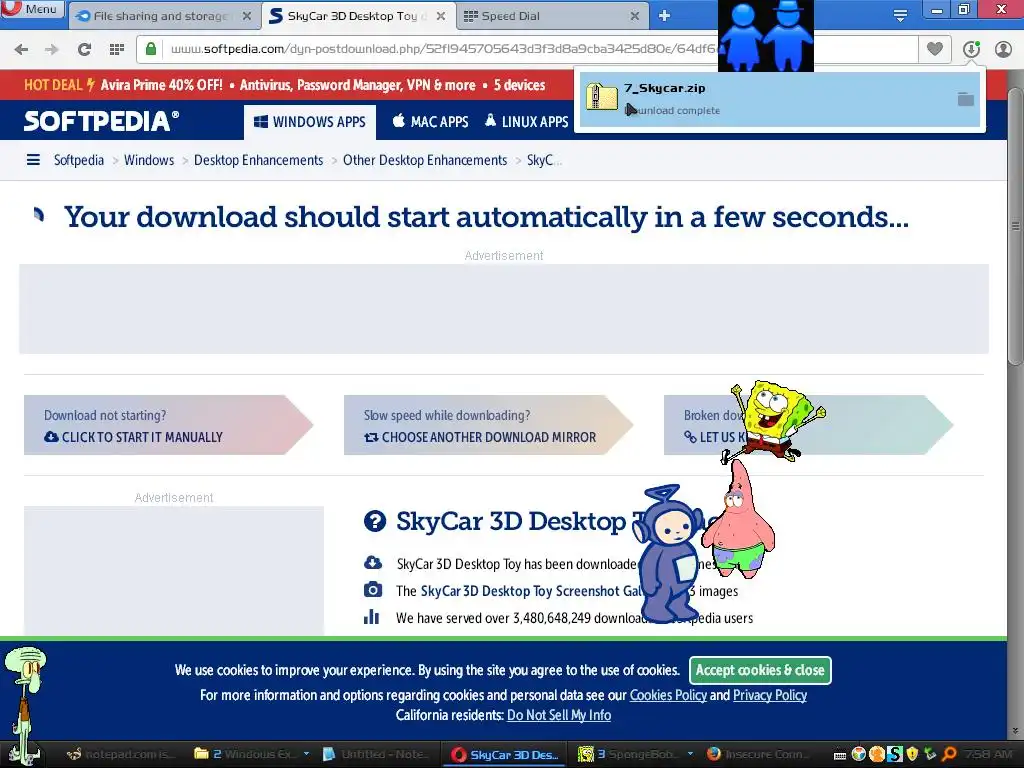
Task: Go to Desktop Enhancements breadcrumb
Action: pos(259,160)
